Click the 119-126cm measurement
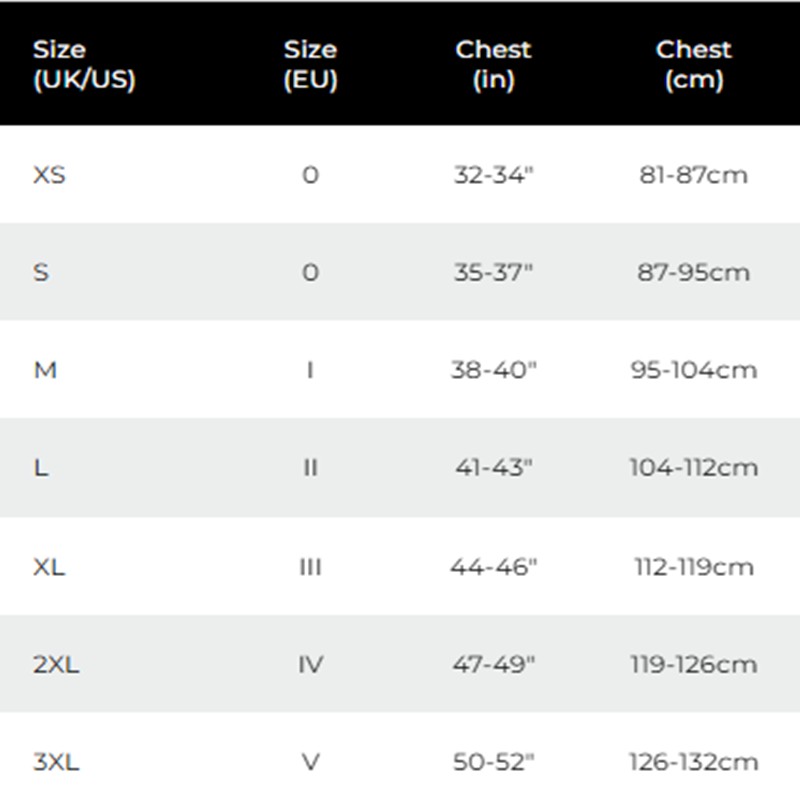800x800 pixels. (x=693, y=664)
